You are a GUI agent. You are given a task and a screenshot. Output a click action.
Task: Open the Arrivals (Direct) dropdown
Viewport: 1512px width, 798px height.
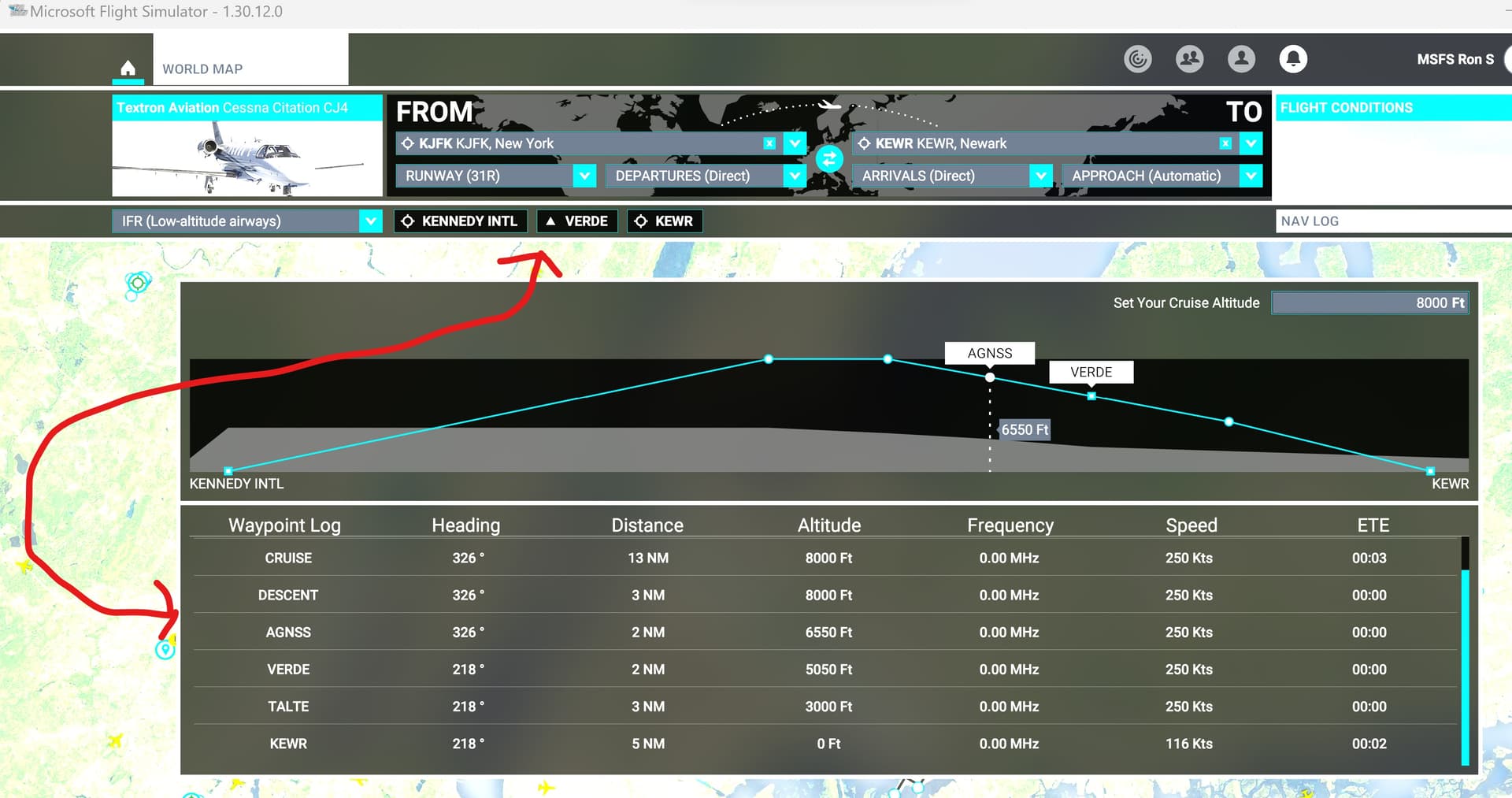click(x=952, y=176)
